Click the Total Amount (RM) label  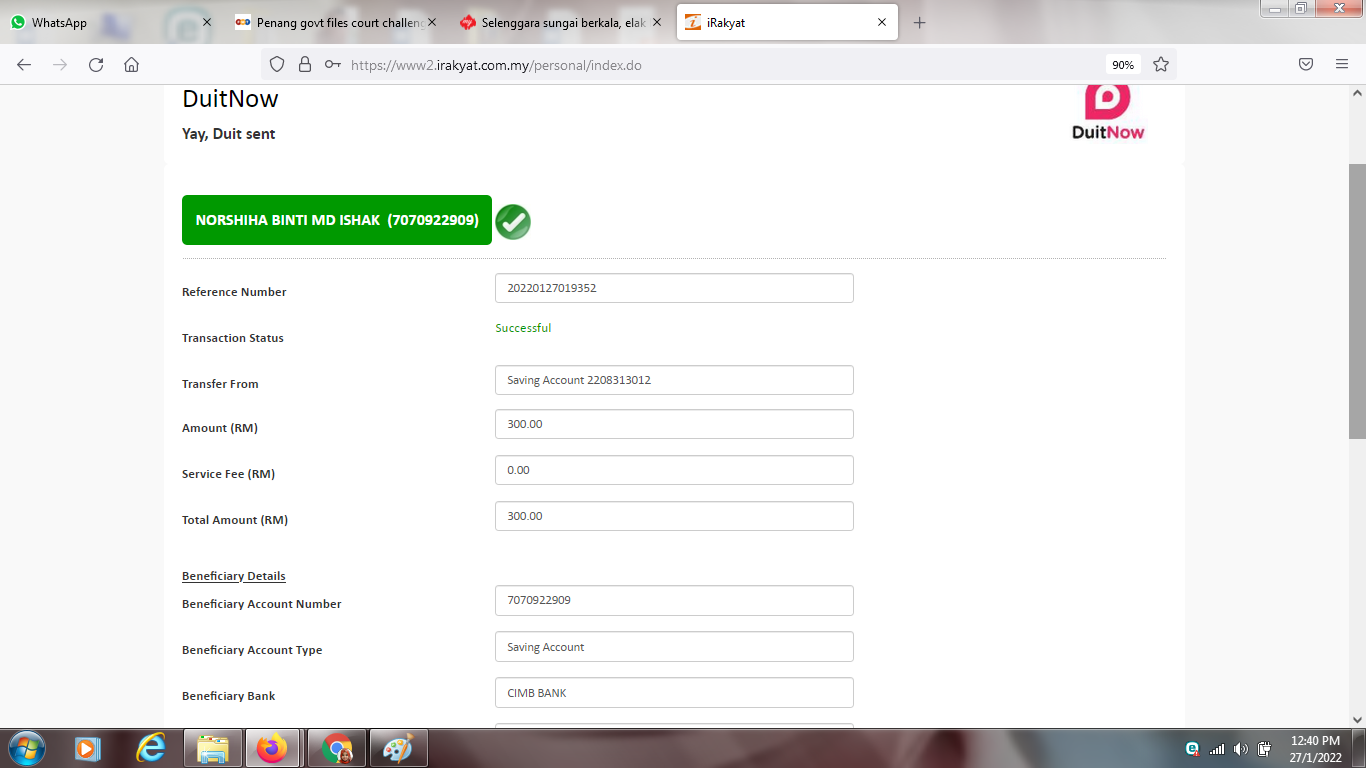point(235,520)
